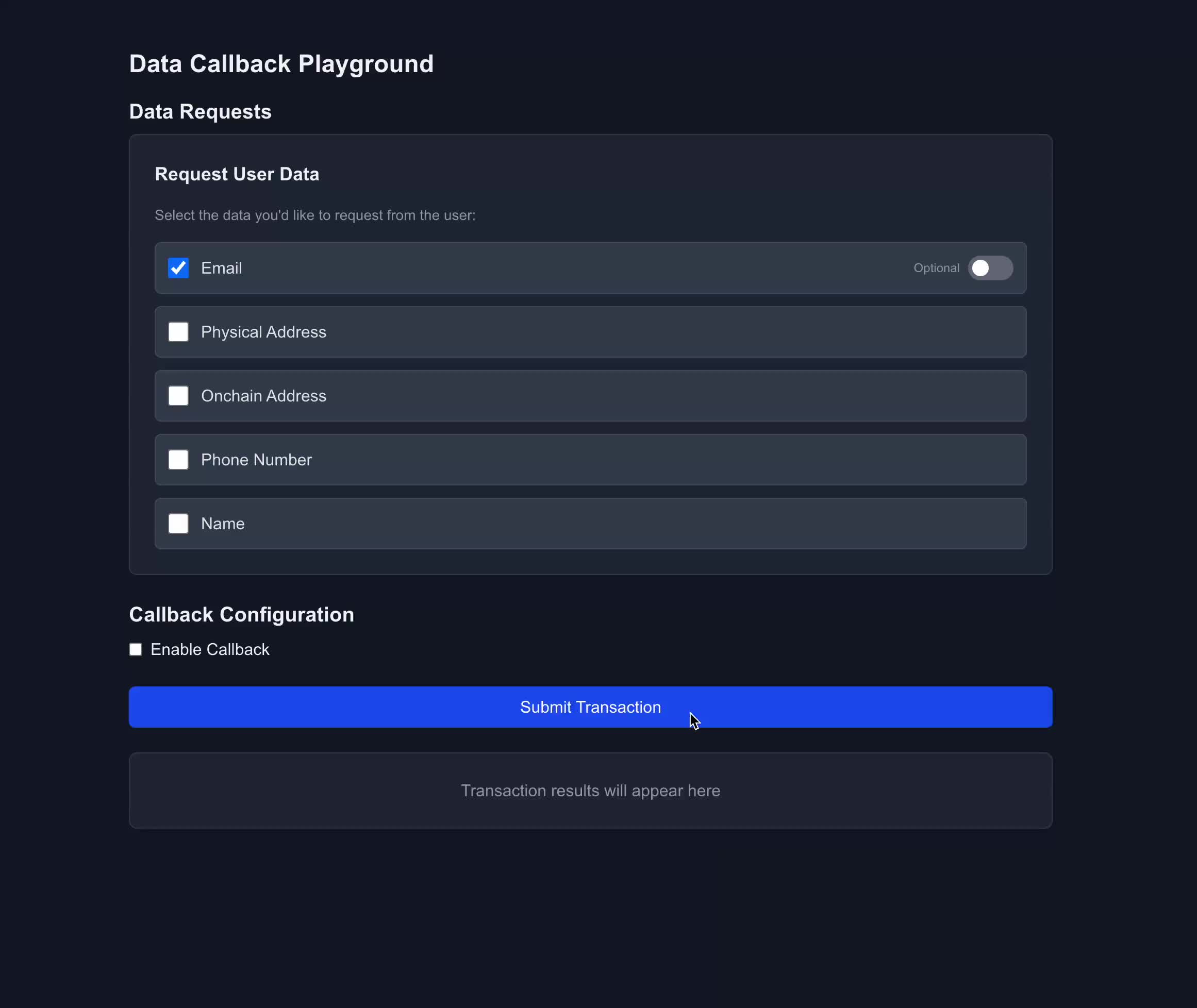1197x1008 pixels.
Task: Click the Optional label beside the switch
Action: click(936, 268)
